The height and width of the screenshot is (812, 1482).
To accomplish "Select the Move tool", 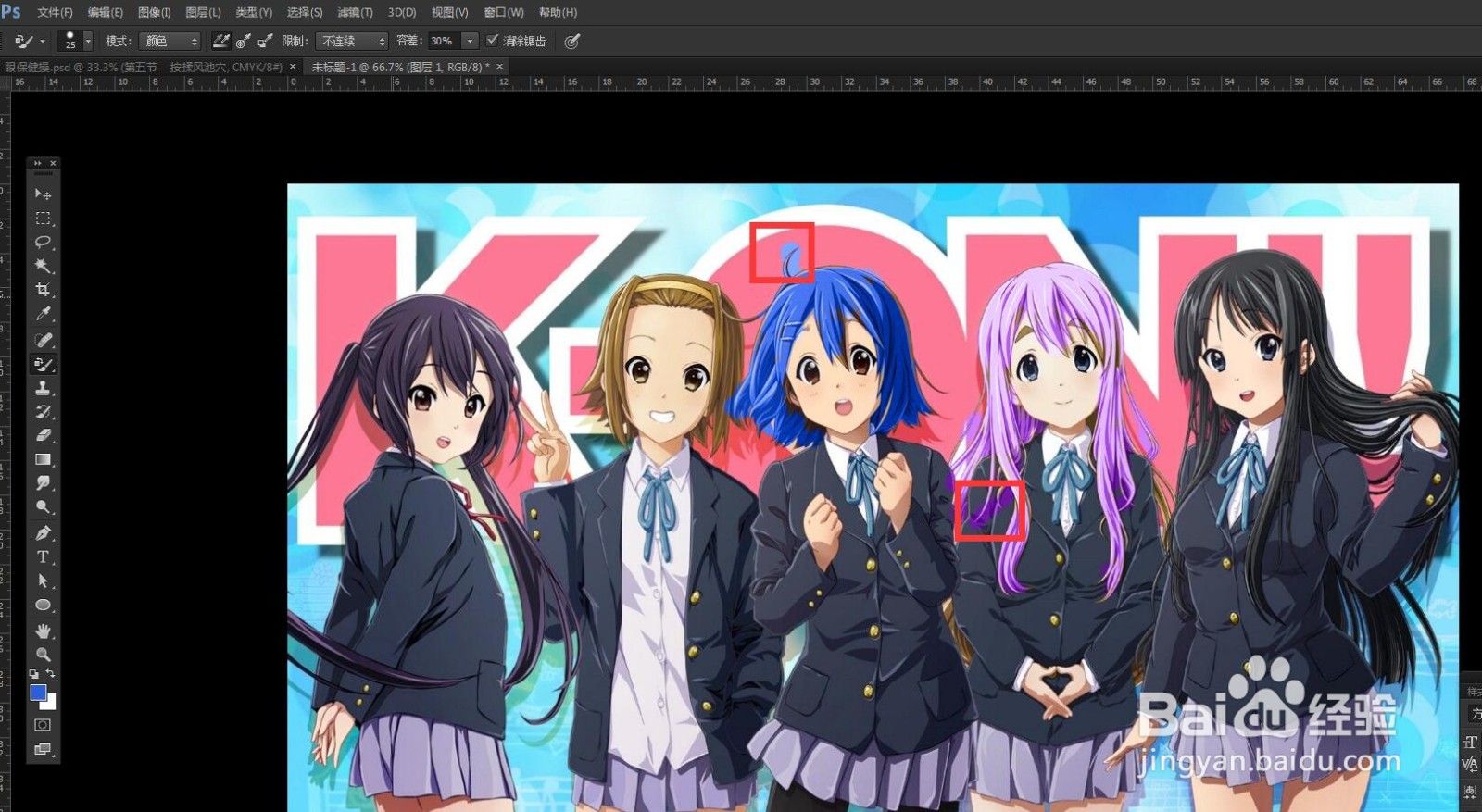I will (43, 194).
